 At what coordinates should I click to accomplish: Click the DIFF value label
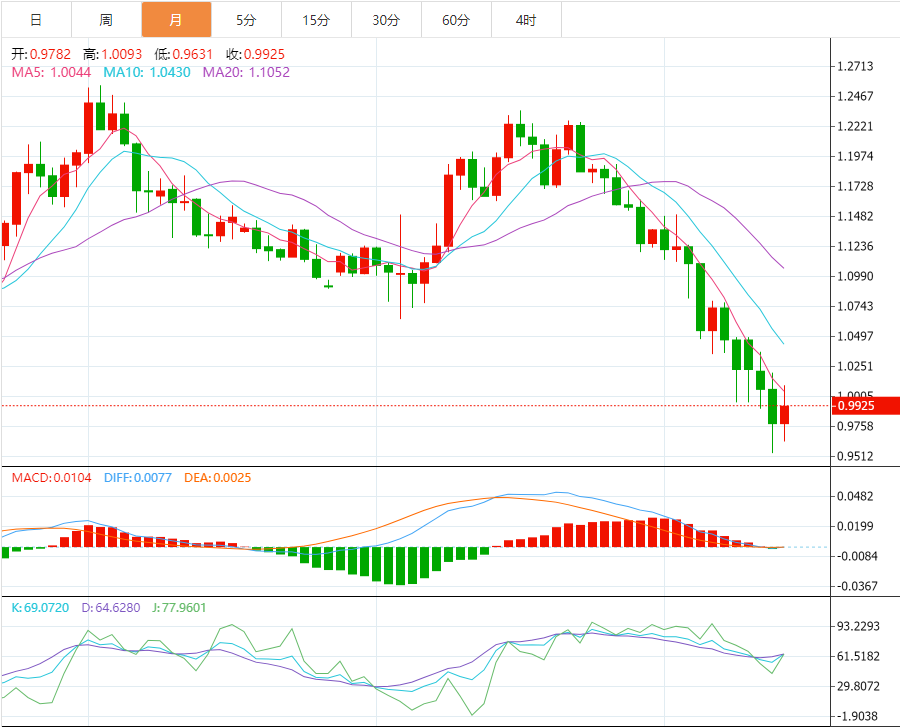pyautogui.click(x=132, y=478)
